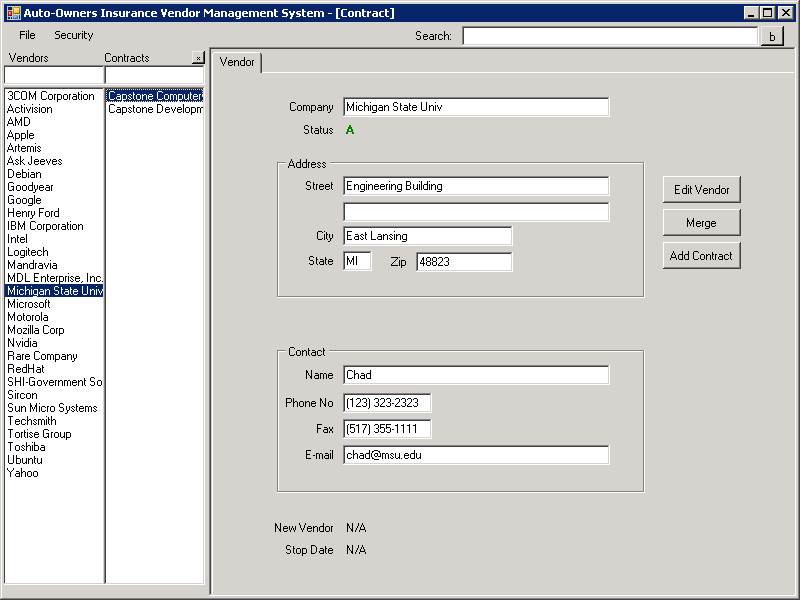Click the green Status A indicator

click(x=350, y=130)
